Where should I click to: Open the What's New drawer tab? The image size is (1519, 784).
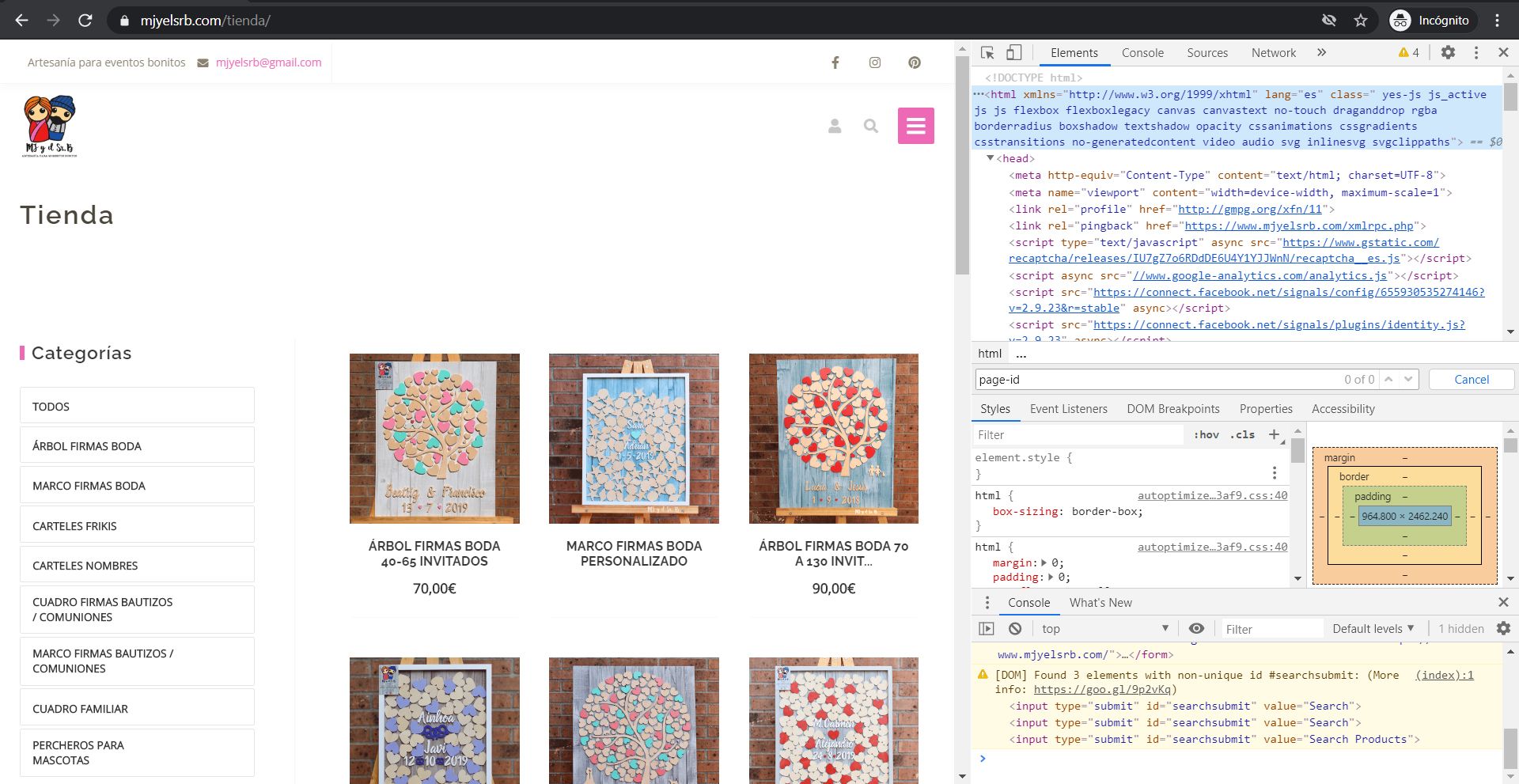tap(1100, 603)
